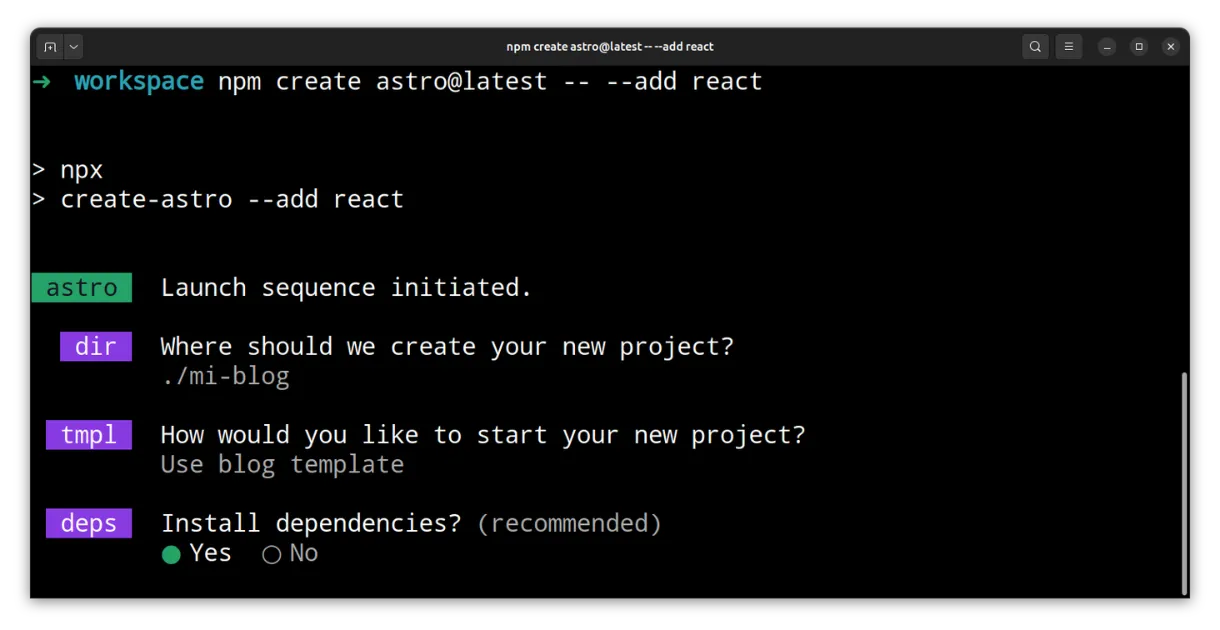Maximize the terminal window
The image size is (1220, 630).
(1139, 47)
